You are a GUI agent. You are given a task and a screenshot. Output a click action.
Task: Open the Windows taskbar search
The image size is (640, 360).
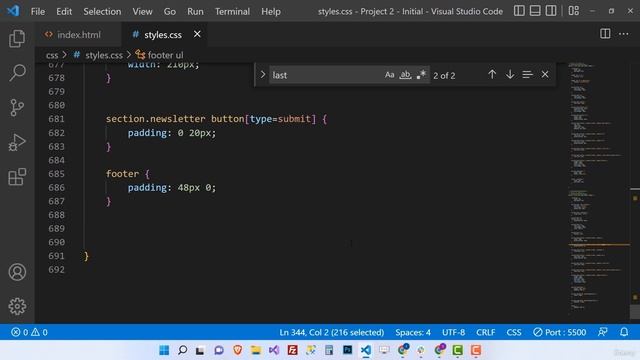coord(182,350)
